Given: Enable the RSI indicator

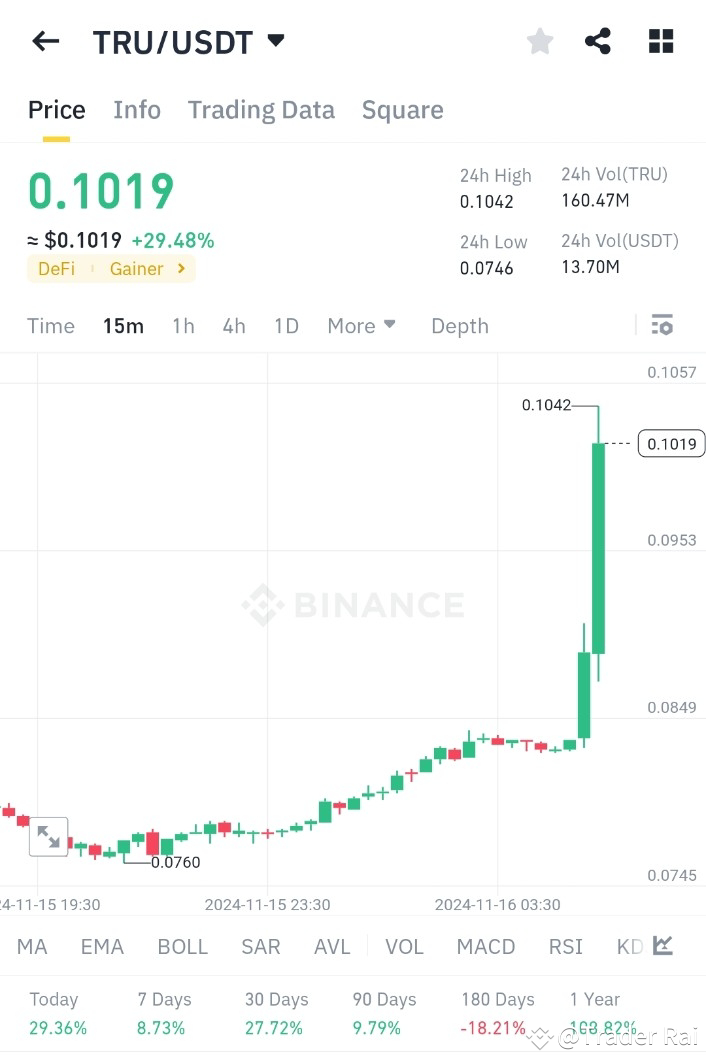Looking at the screenshot, I should (x=565, y=946).
